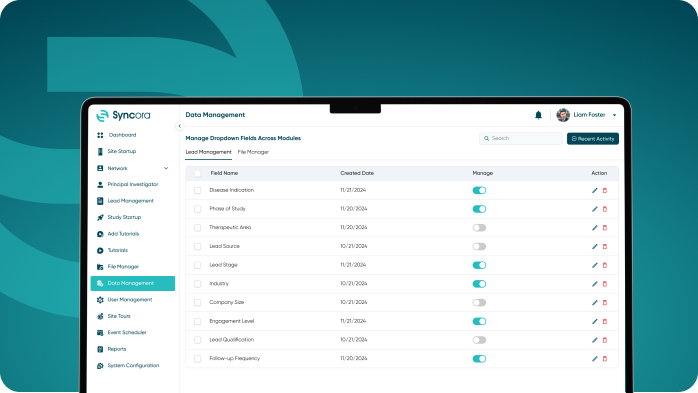Disable the Engagement Level toggle
The width and height of the screenshot is (698, 393).
[479, 321]
